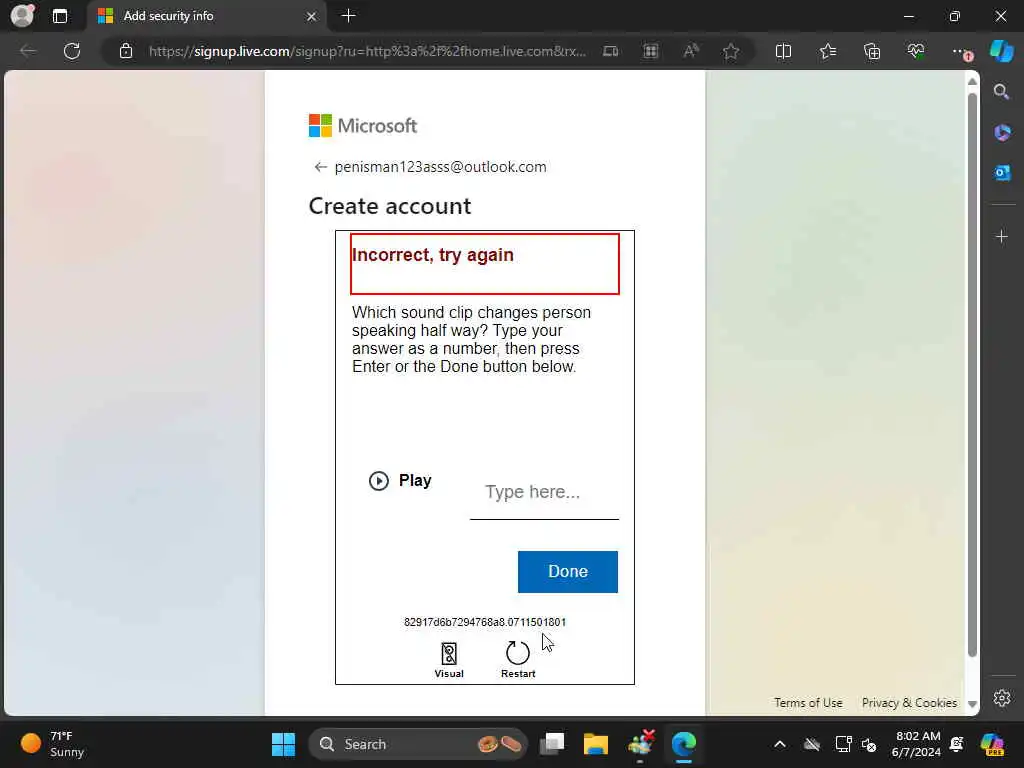Submit answer with Done button
This screenshot has height=768, width=1024.
568,571
